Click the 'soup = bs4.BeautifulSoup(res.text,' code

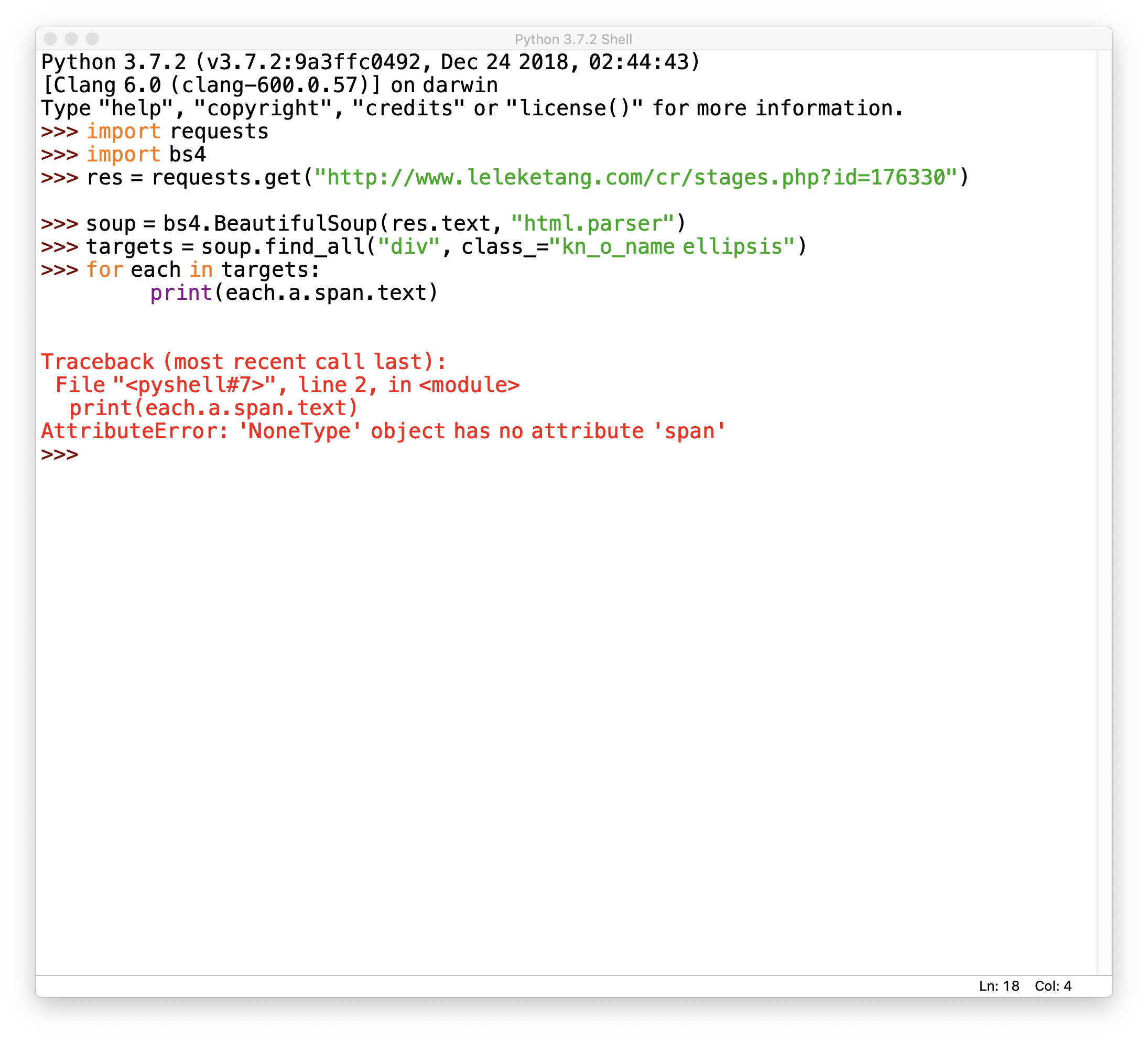tap(294, 224)
